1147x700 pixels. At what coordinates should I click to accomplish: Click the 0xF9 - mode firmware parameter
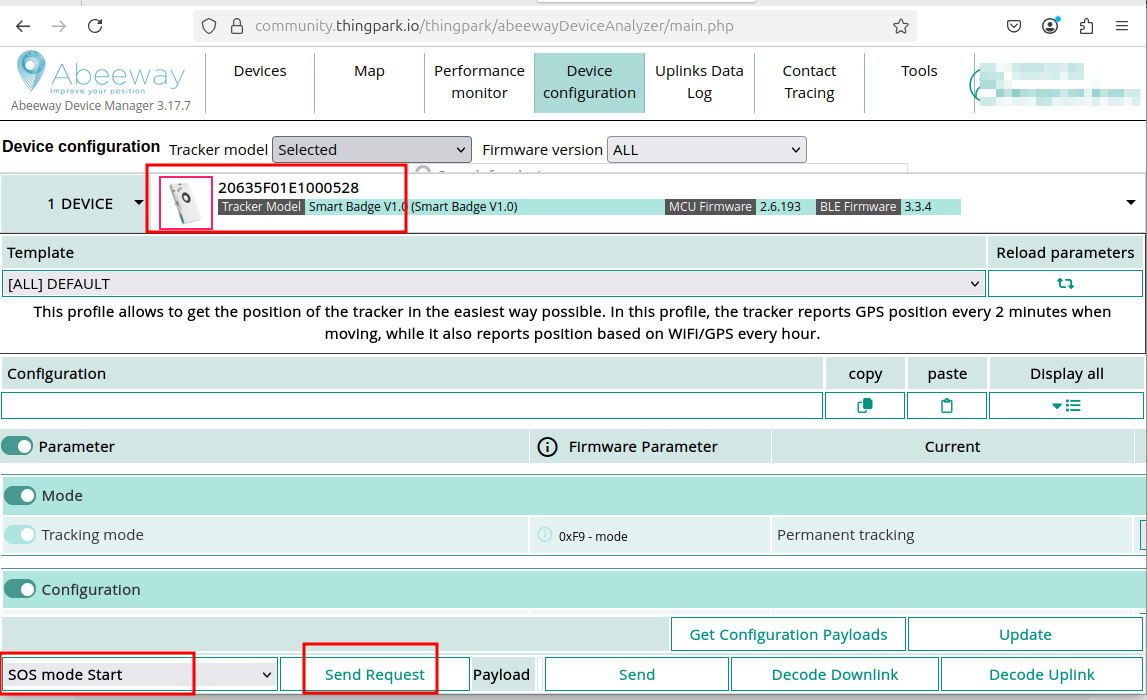(x=593, y=536)
